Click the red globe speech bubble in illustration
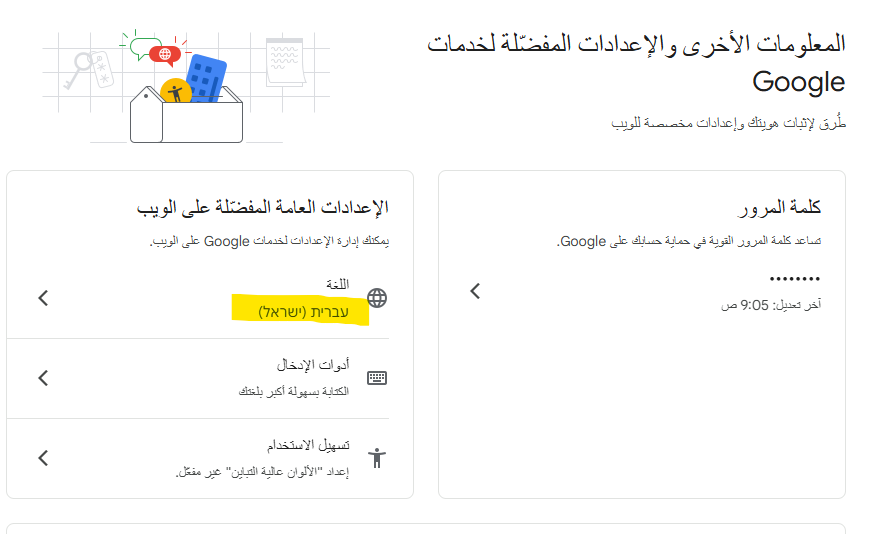The image size is (879, 534). [x=163, y=53]
